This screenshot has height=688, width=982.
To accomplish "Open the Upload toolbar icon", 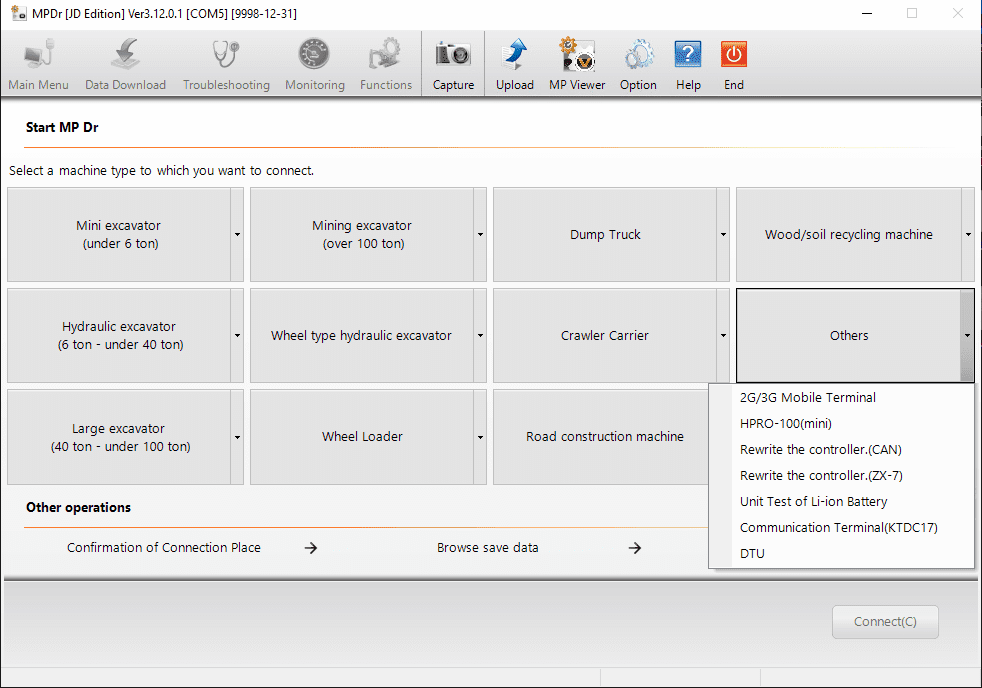I will (515, 55).
